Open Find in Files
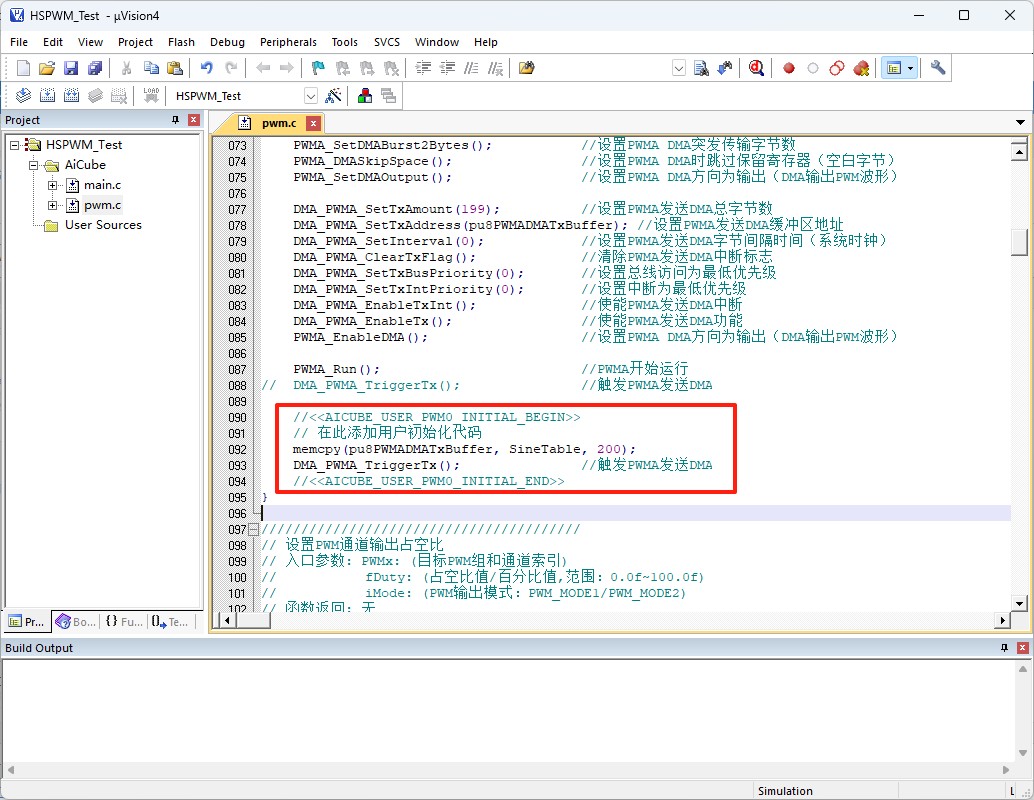Screen dimensions: 1034x800 click(526, 68)
